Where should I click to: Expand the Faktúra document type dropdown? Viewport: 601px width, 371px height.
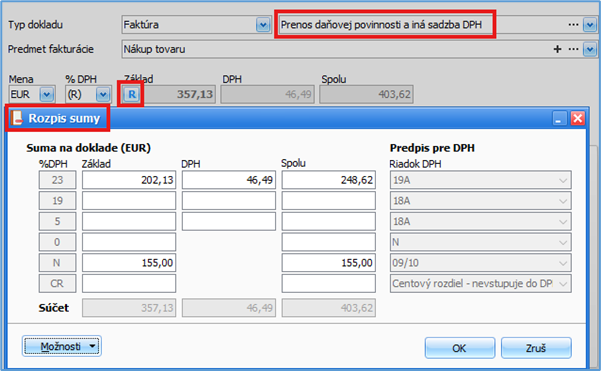[263, 25]
